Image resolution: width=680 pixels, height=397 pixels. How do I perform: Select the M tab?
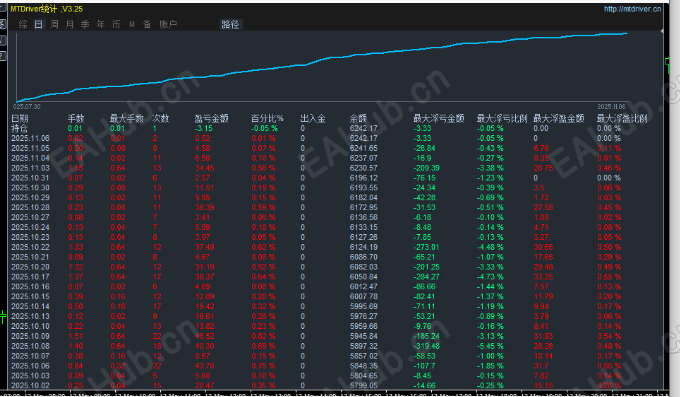click(x=131, y=24)
